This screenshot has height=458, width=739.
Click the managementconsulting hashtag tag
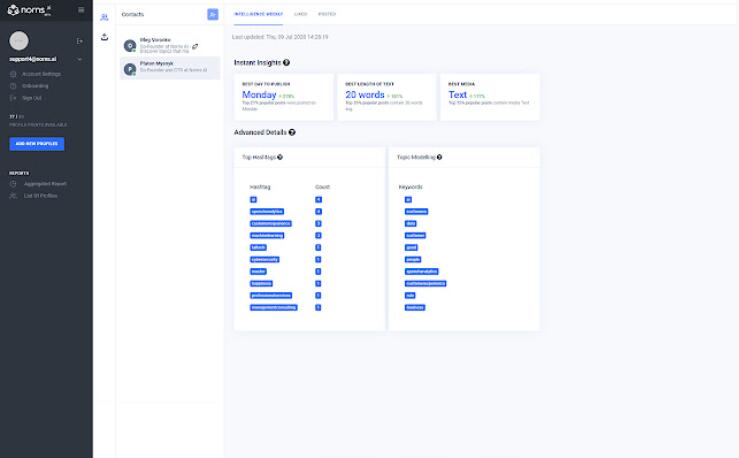point(273,307)
